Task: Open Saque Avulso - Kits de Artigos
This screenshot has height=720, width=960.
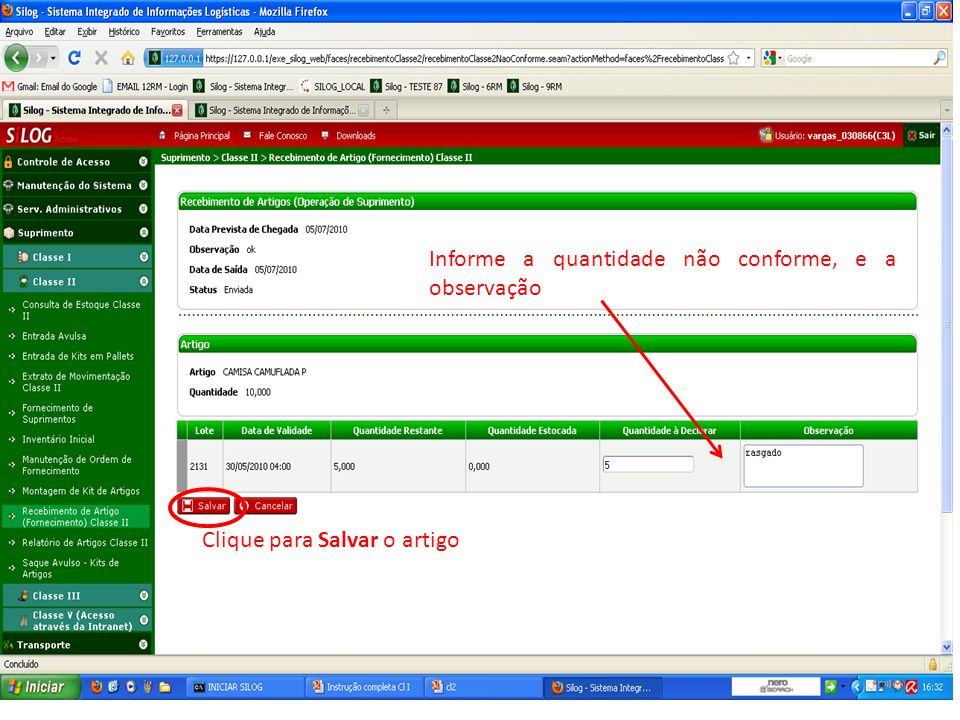Action: pos(70,568)
